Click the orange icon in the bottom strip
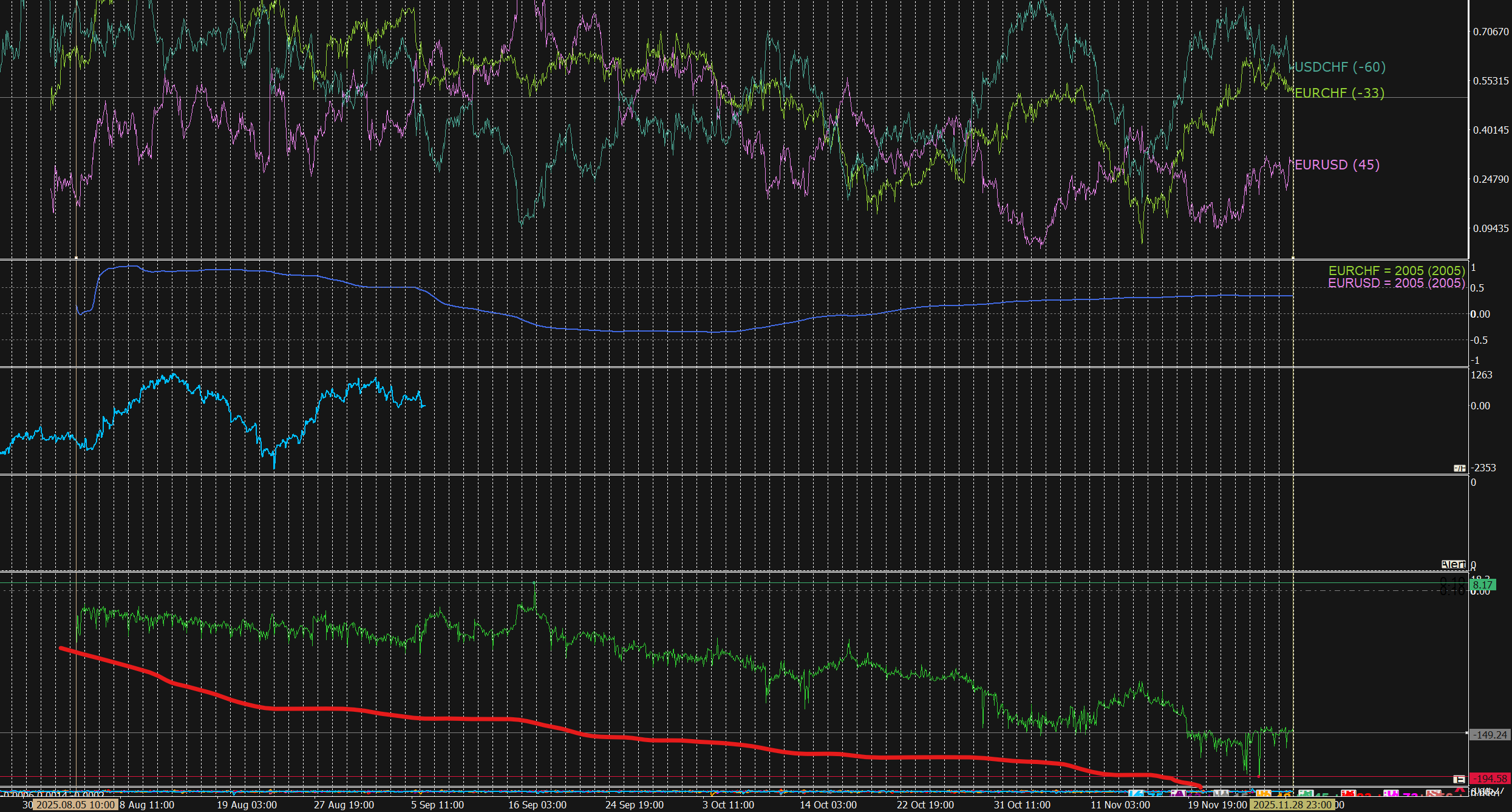The height and width of the screenshot is (812, 1512). click(1264, 793)
